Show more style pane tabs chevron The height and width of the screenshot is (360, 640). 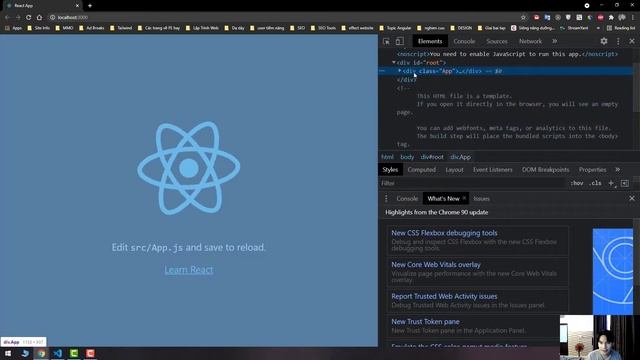pyautogui.click(x=618, y=170)
